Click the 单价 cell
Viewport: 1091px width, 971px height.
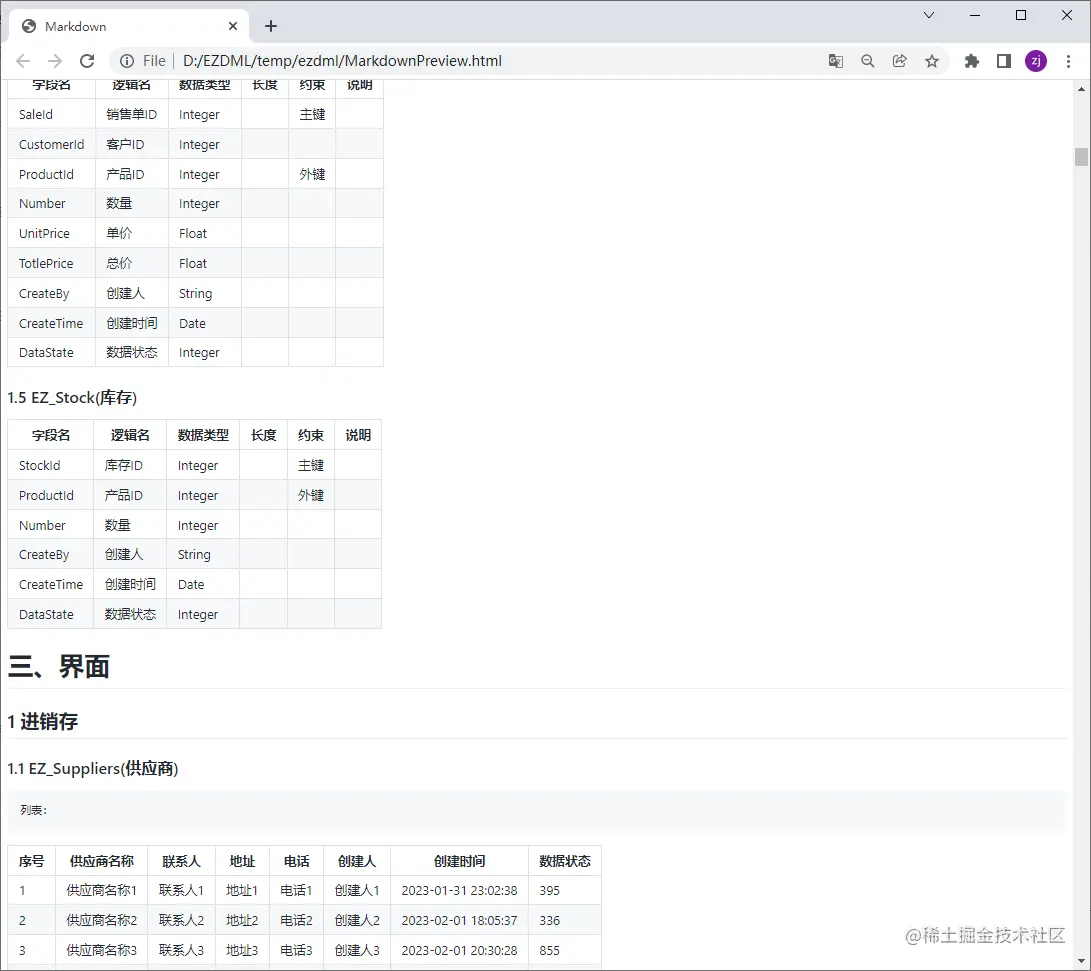132,234
